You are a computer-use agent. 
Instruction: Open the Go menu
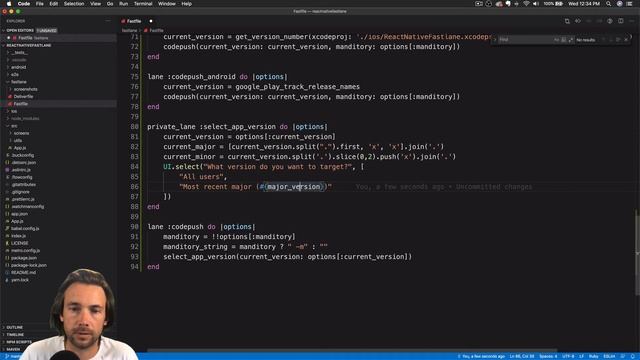110,4
